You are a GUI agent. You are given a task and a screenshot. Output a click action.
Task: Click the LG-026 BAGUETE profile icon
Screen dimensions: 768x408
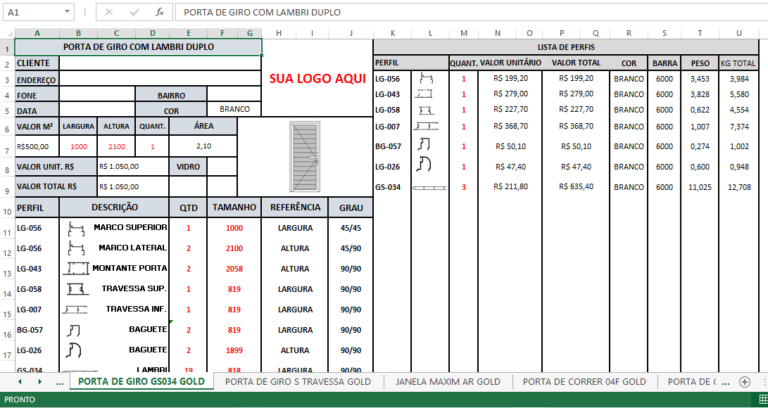(74, 350)
